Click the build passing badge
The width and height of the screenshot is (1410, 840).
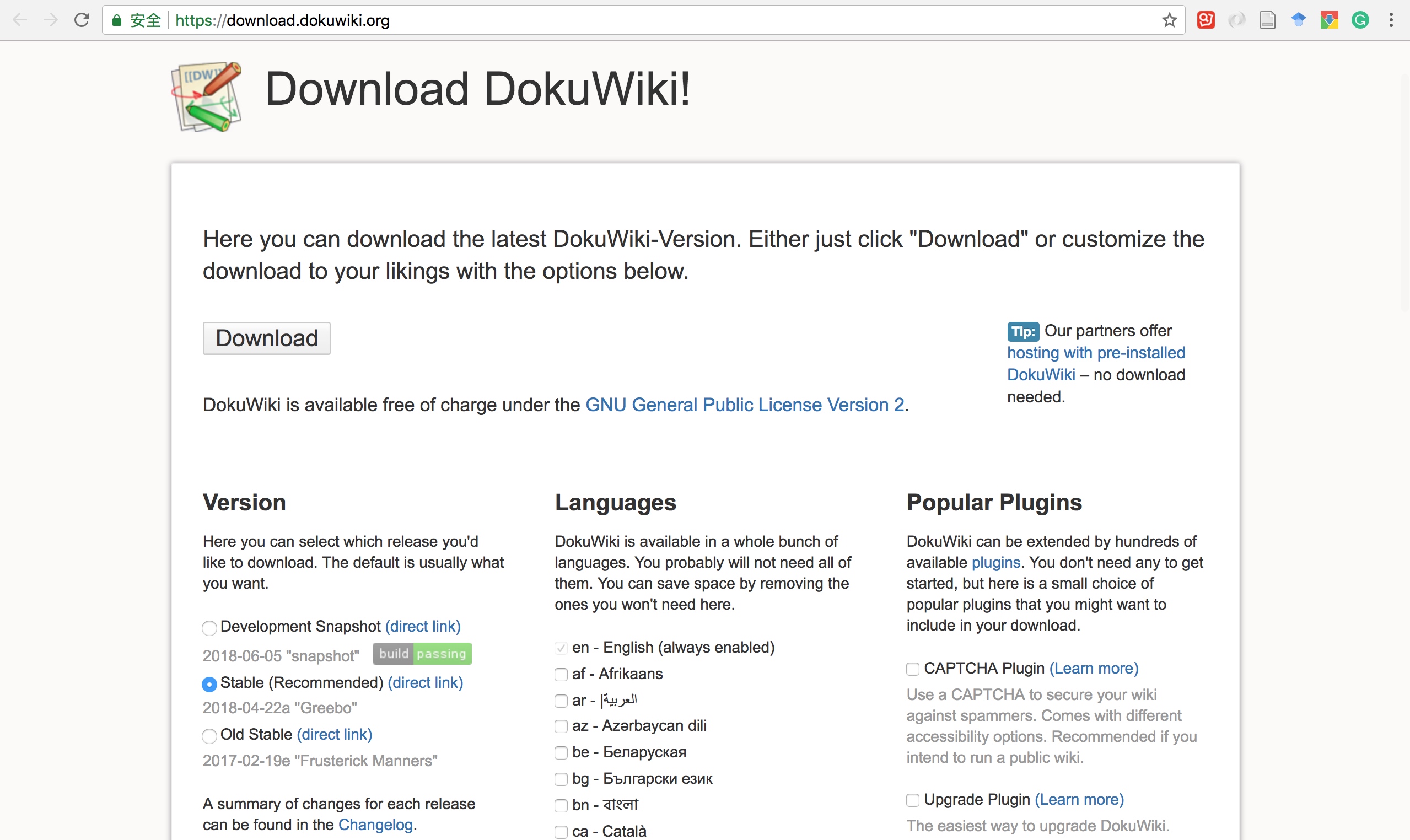click(x=422, y=654)
